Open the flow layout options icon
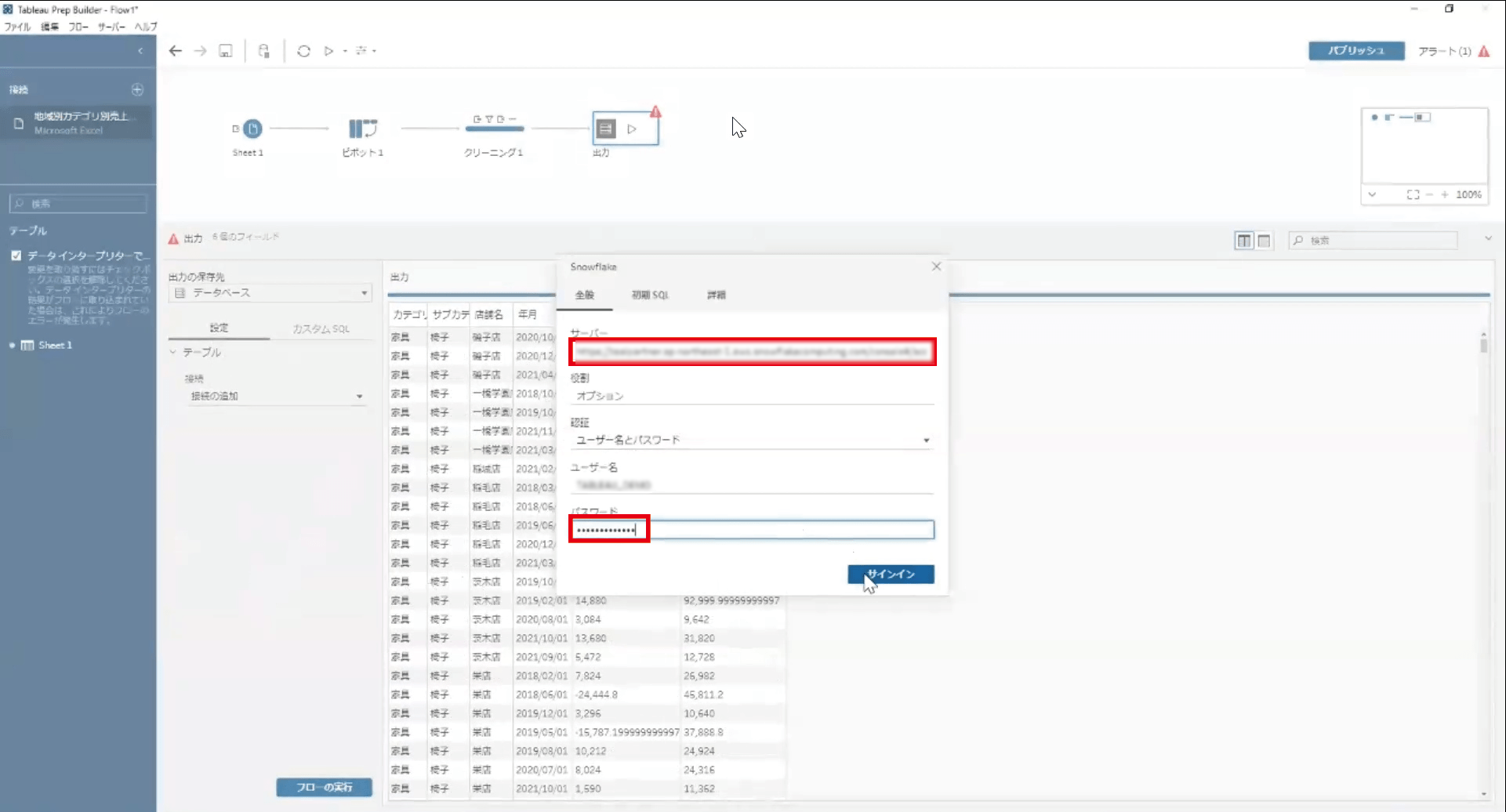The image size is (1506, 812). 362,51
